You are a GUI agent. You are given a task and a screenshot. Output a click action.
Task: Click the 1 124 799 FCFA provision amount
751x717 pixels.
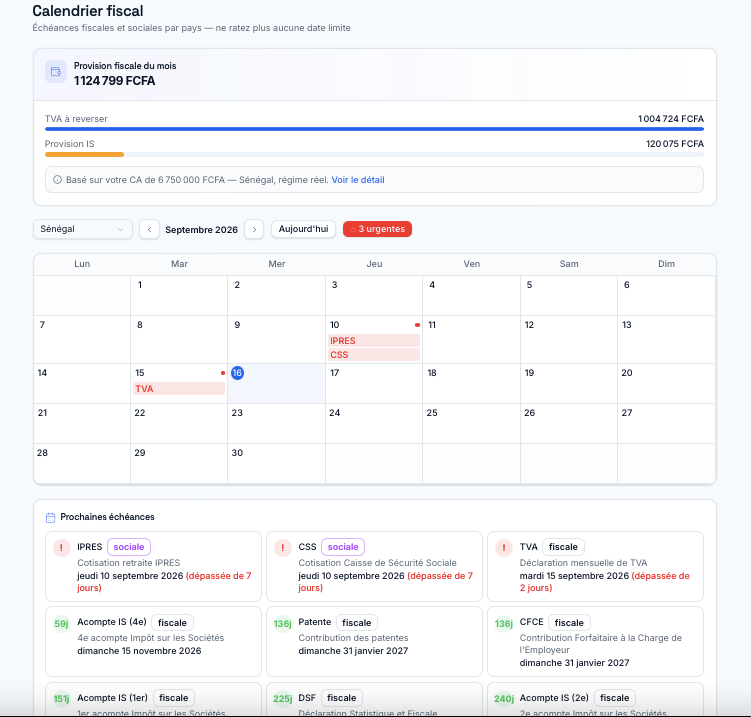point(114,80)
